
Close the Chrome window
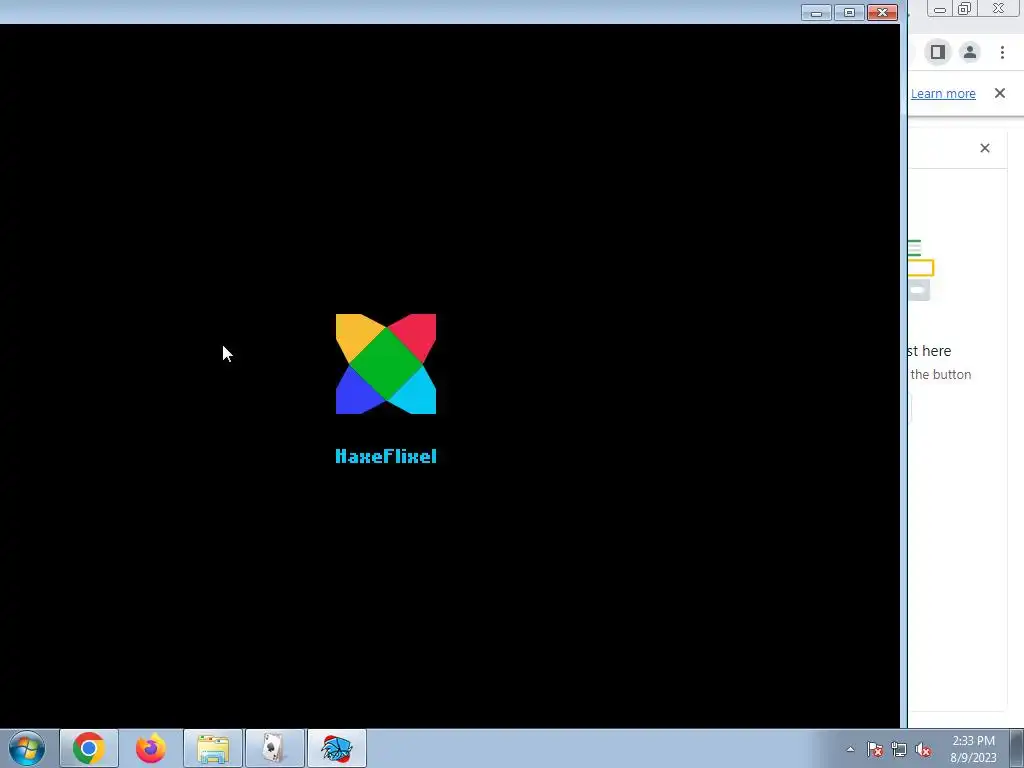pyautogui.click(x=999, y=8)
